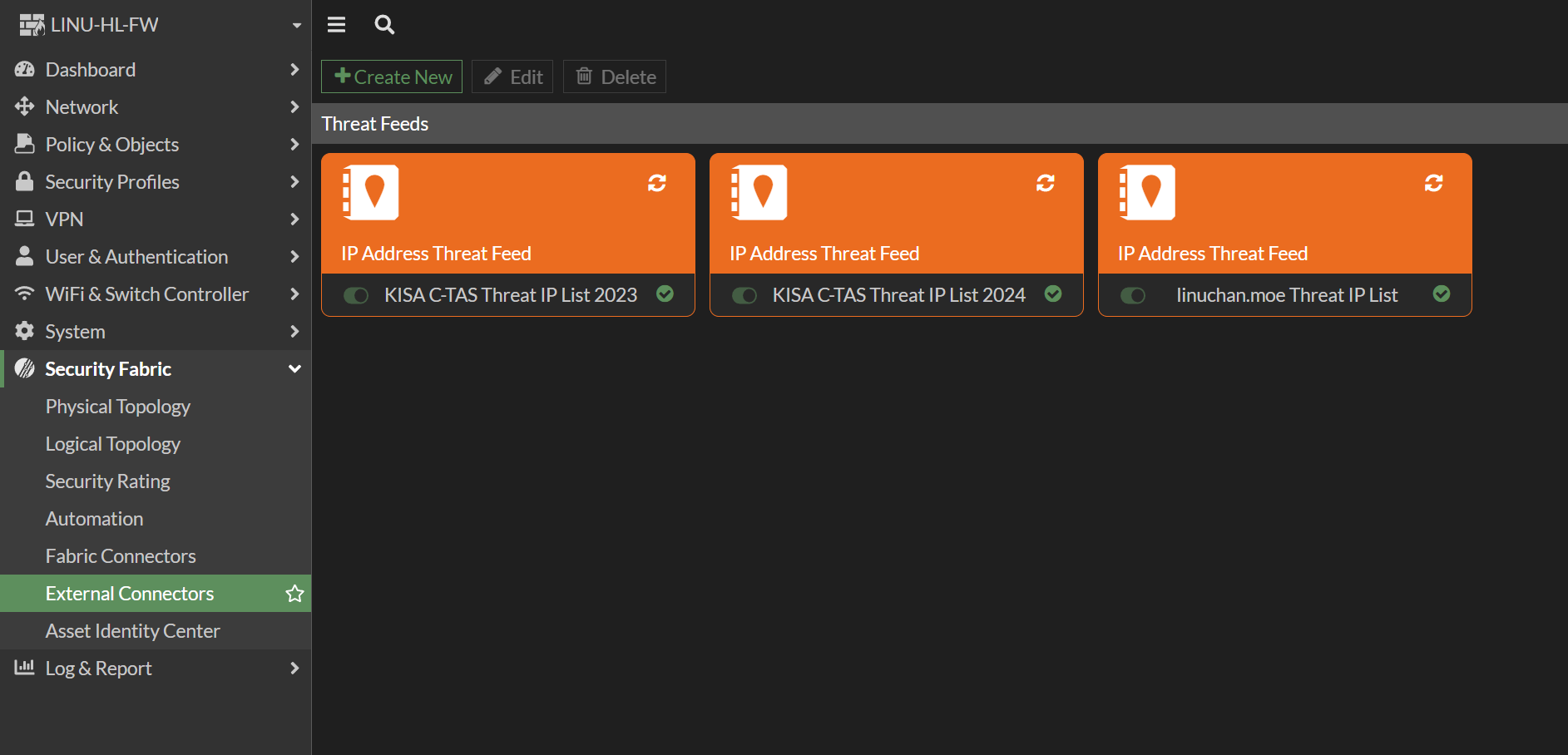Click the Policy & Objects icon
Screen dimensions: 1568x755
pos(25,145)
